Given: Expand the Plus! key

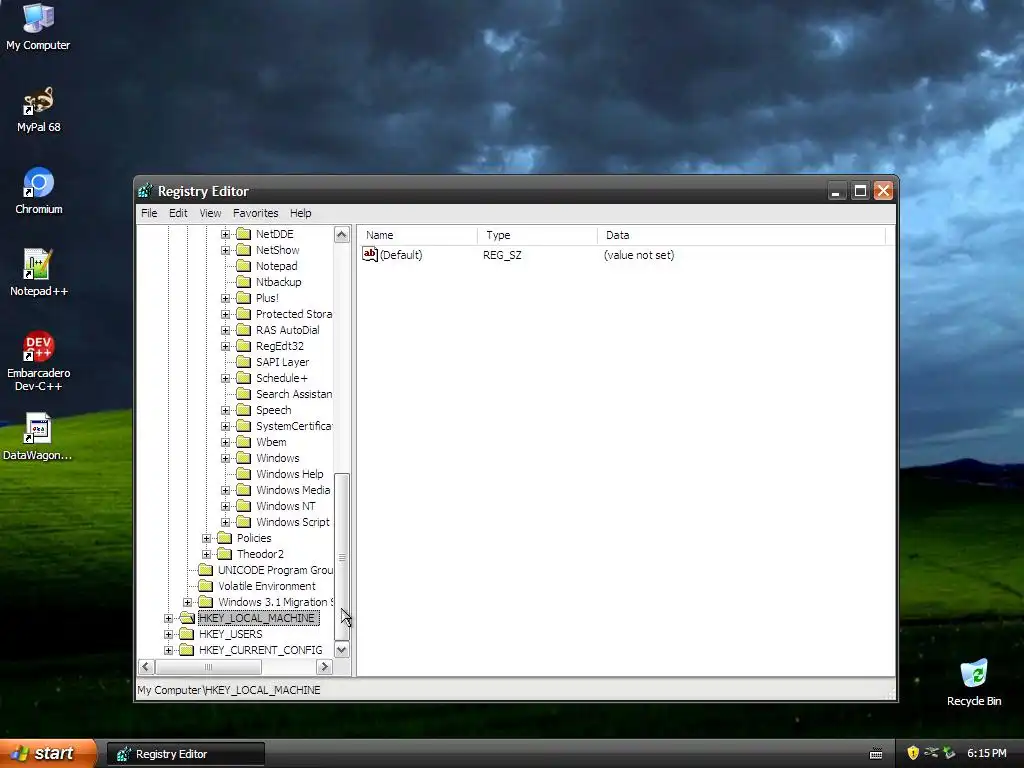Looking at the screenshot, I should tap(225, 298).
